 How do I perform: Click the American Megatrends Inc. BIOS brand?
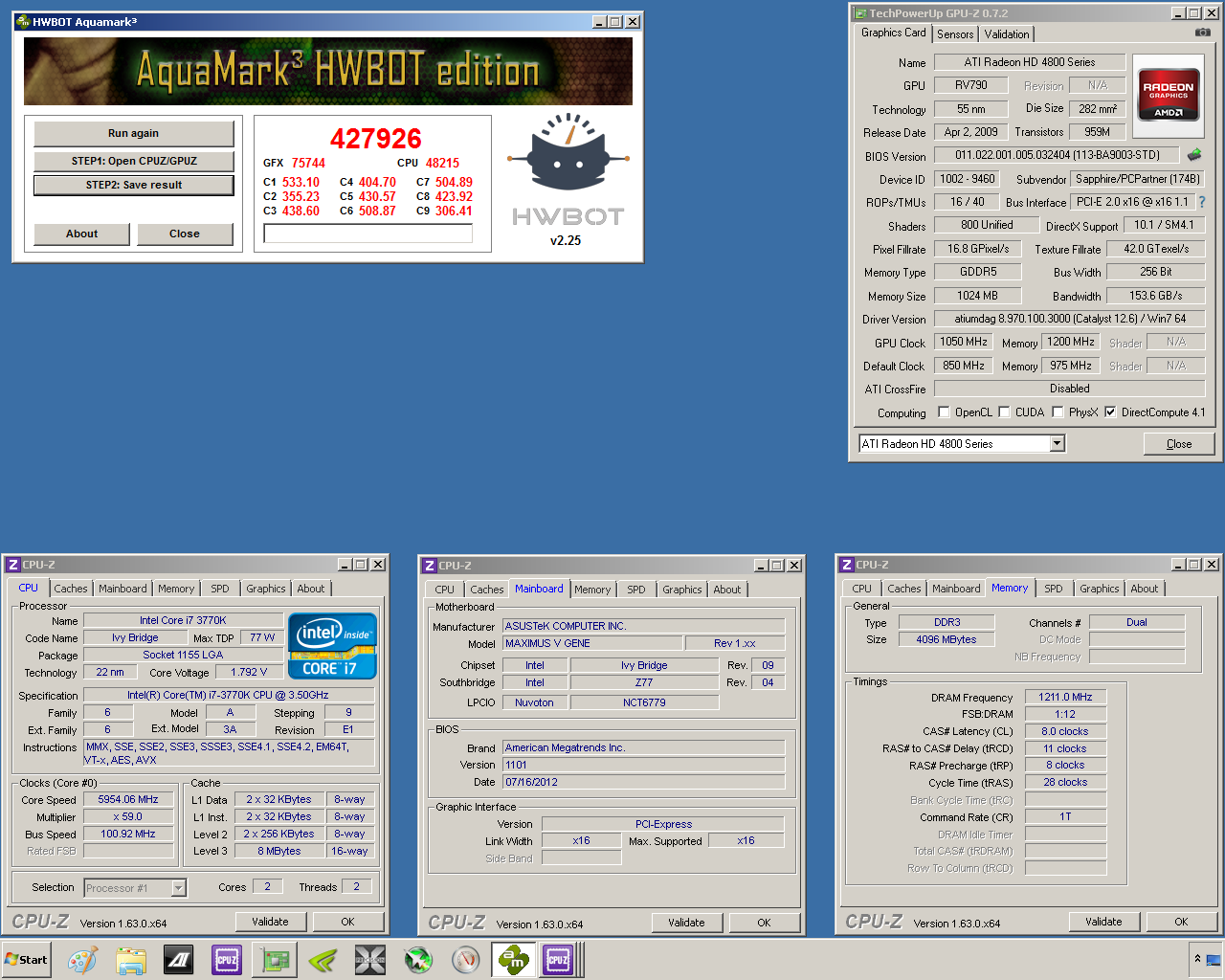coord(644,747)
